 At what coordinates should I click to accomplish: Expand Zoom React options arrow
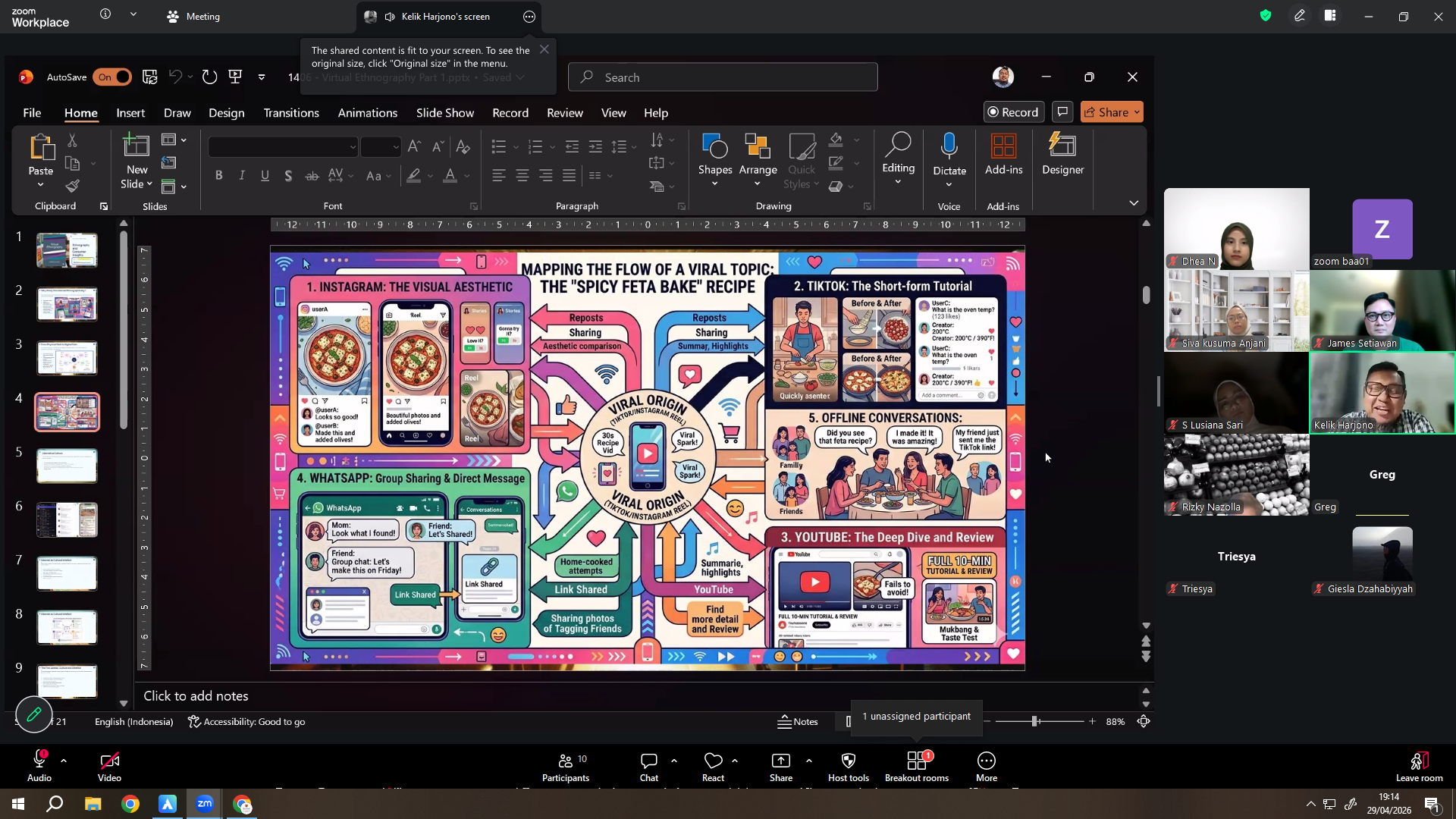[735, 760]
